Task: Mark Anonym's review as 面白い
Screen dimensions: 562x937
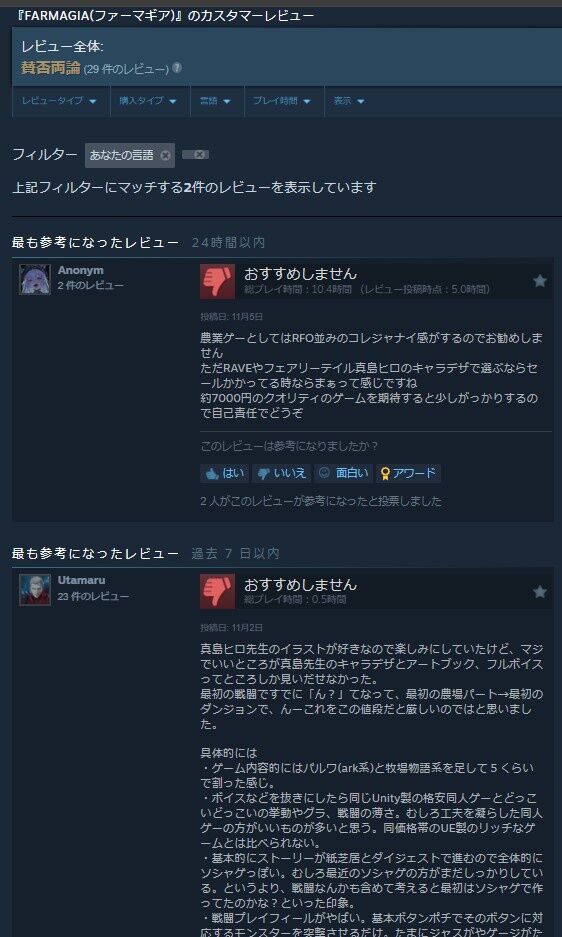Action: click(344, 473)
